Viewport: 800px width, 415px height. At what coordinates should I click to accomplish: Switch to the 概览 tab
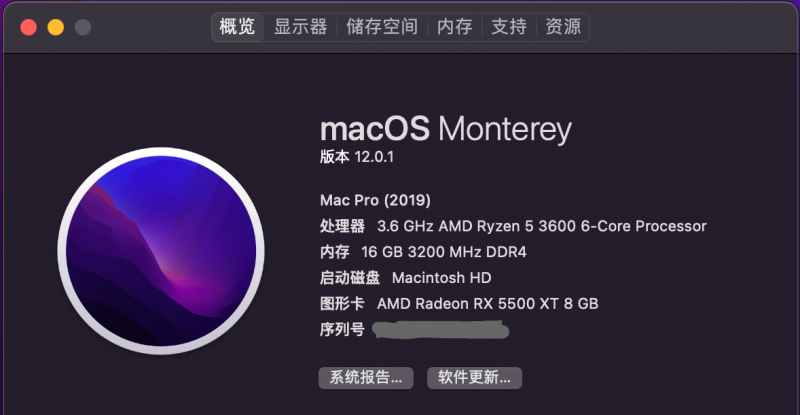(x=237, y=27)
